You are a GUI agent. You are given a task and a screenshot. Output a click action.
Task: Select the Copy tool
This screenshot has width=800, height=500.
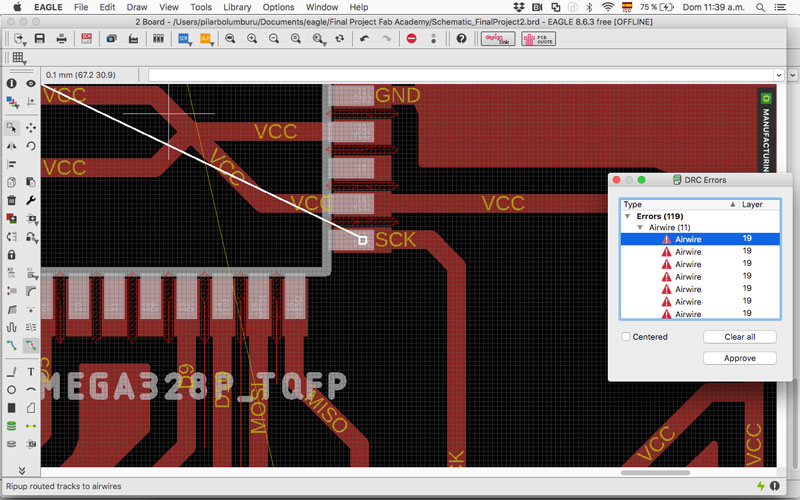[11, 182]
